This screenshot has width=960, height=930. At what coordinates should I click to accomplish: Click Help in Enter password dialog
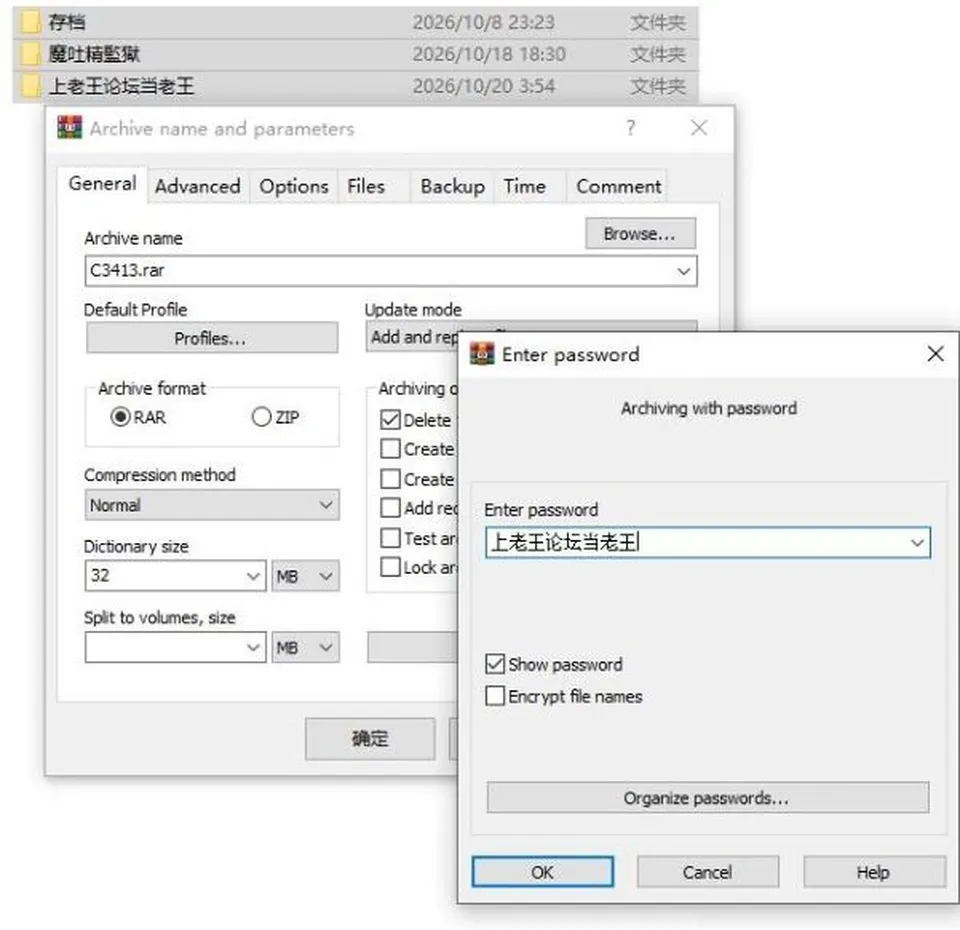[874, 872]
